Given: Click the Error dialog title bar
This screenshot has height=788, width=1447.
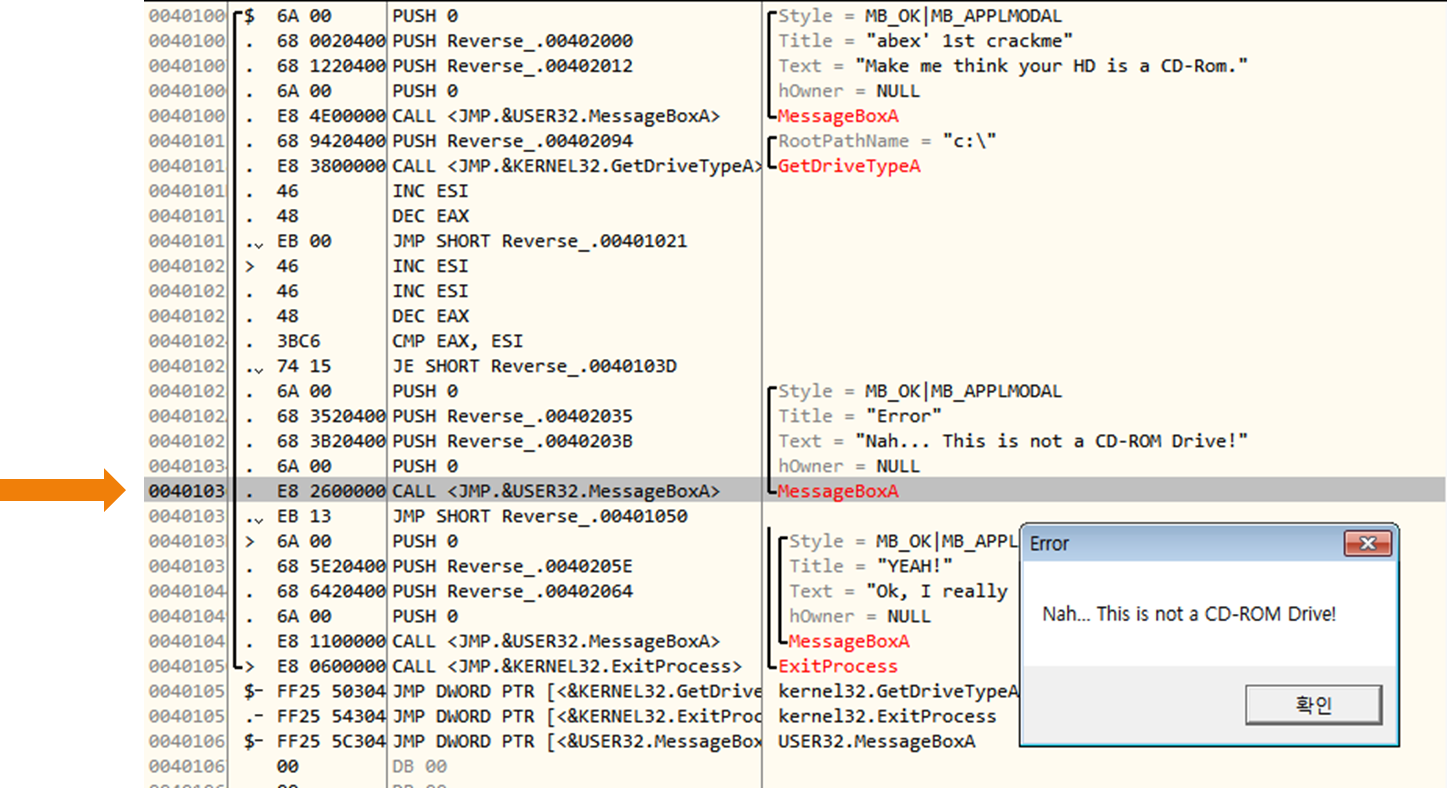Looking at the screenshot, I should point(1180,544).
